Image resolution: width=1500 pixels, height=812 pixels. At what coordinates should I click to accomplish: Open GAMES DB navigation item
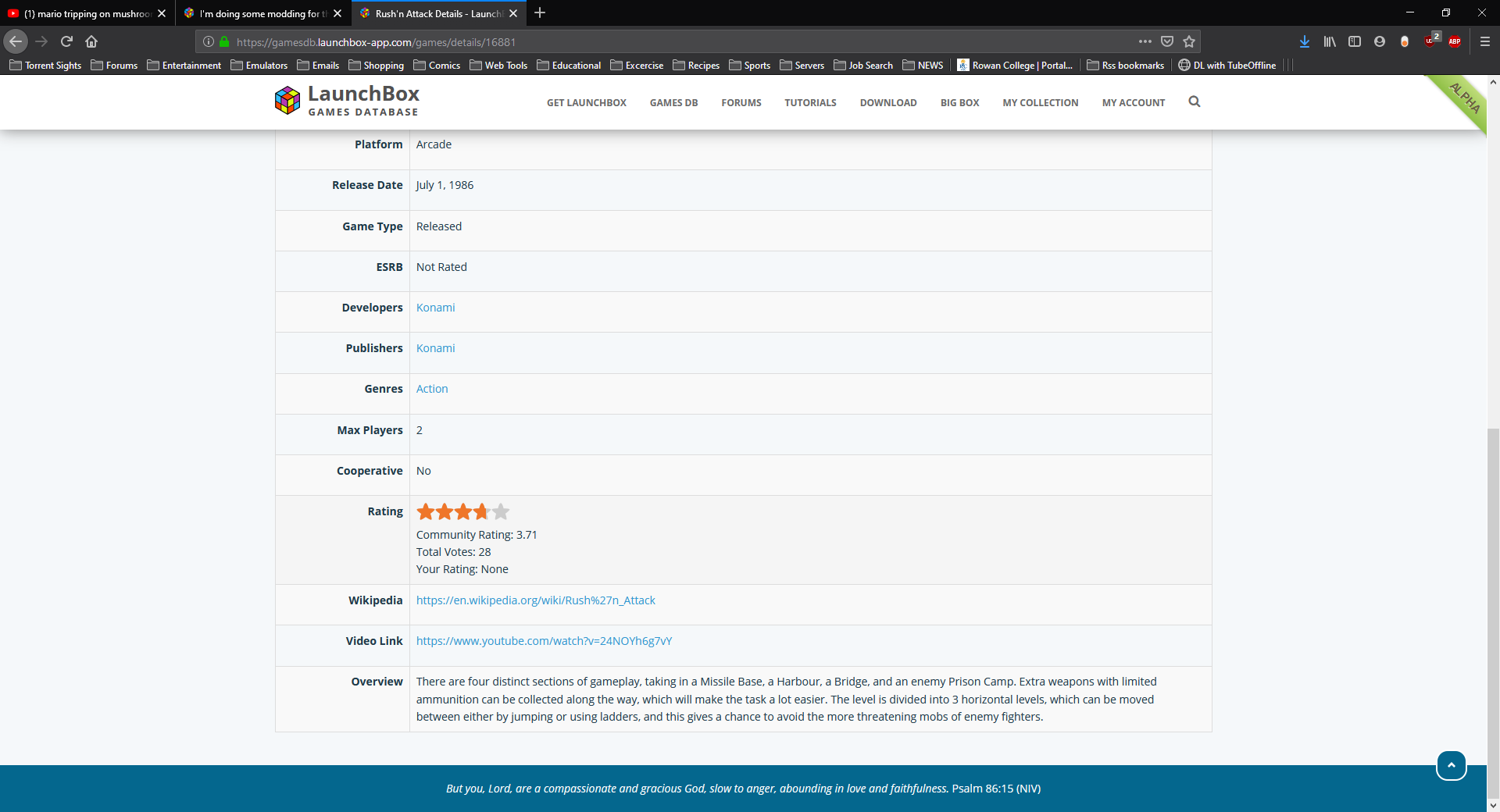pyautogui.click(x=673, y=102)
